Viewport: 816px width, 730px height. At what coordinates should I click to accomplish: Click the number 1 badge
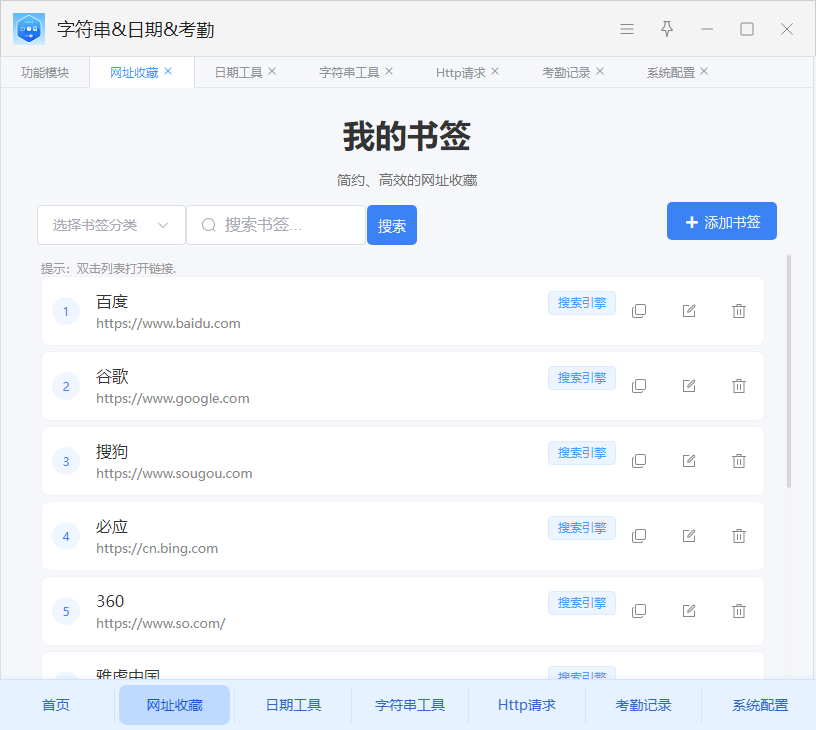(66, 311)
